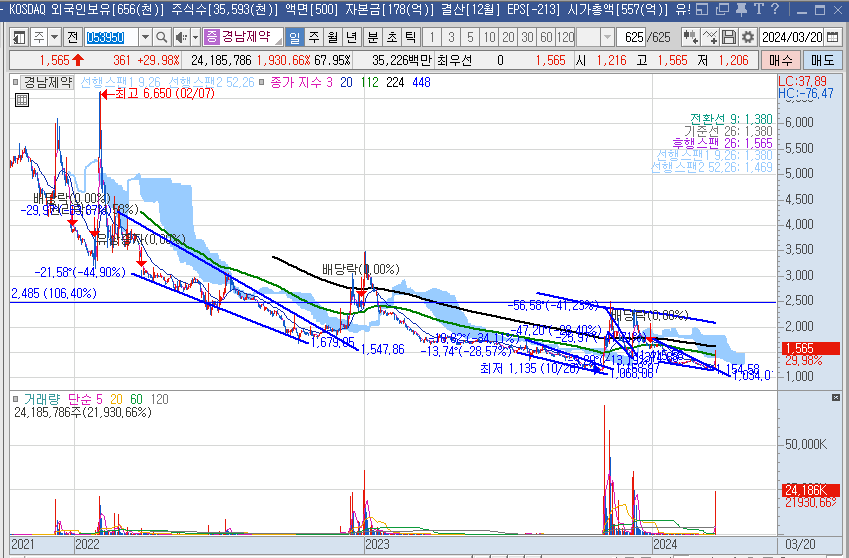Click the date field 2024/03/20
The height and width of the screenshot is (558, 849).
(792, 37)
